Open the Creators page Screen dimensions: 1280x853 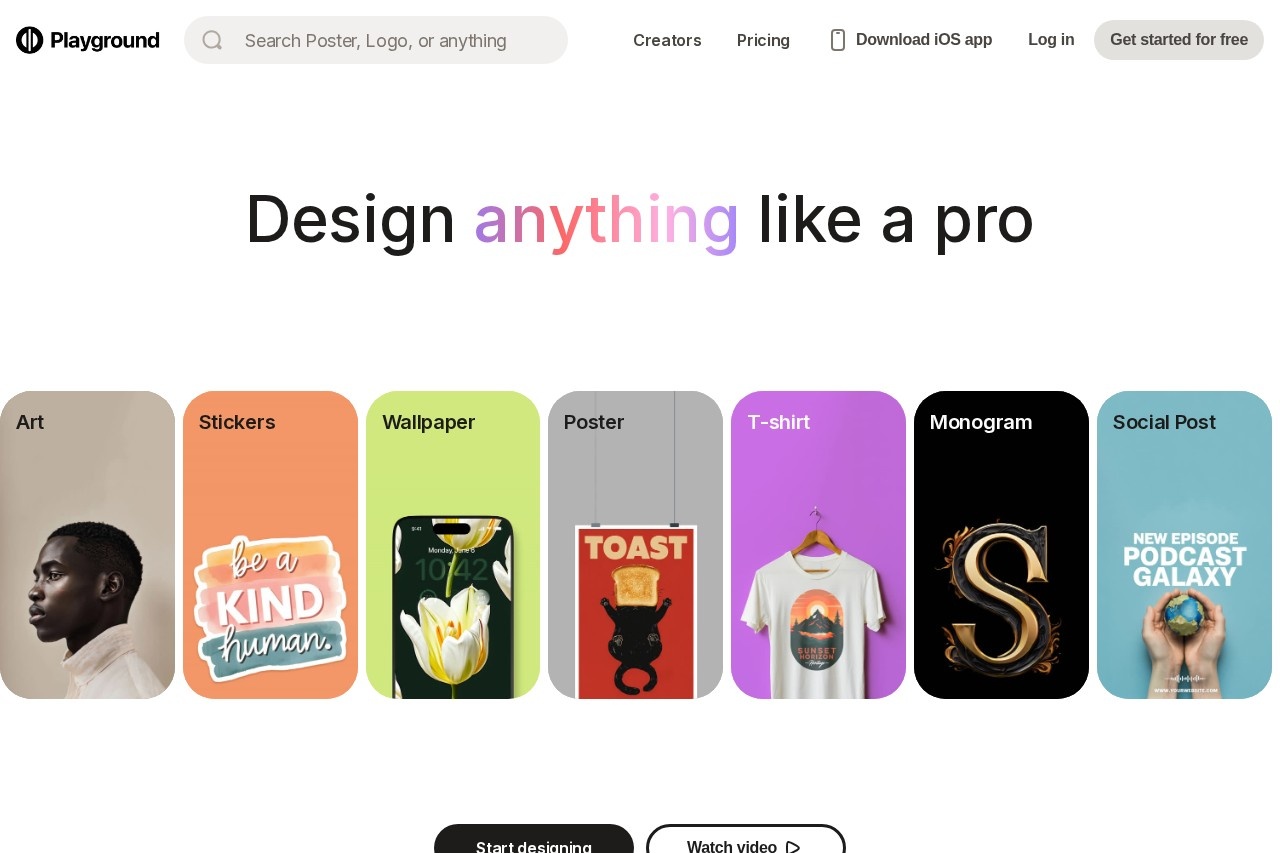(x=667, y=40)
